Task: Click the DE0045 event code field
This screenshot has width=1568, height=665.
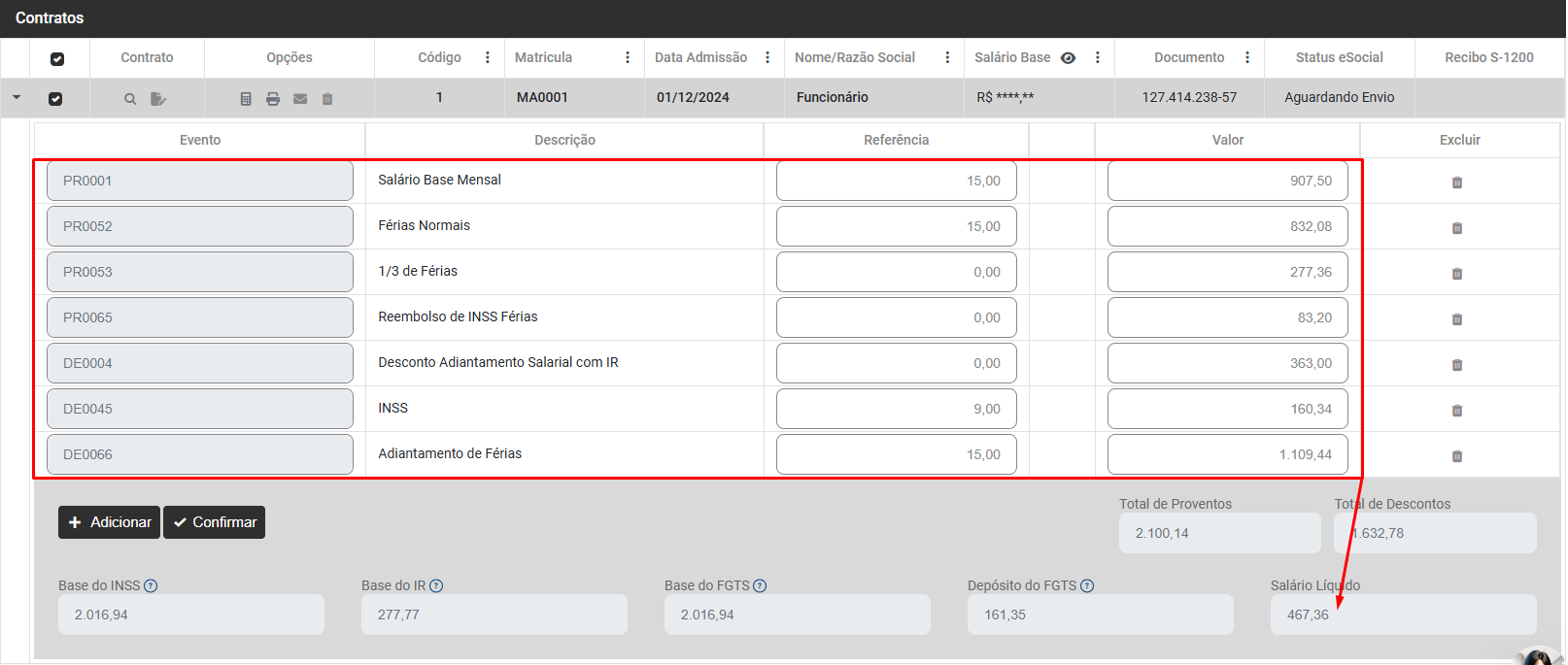Action: pyautogui.click(x=200, y=409)
